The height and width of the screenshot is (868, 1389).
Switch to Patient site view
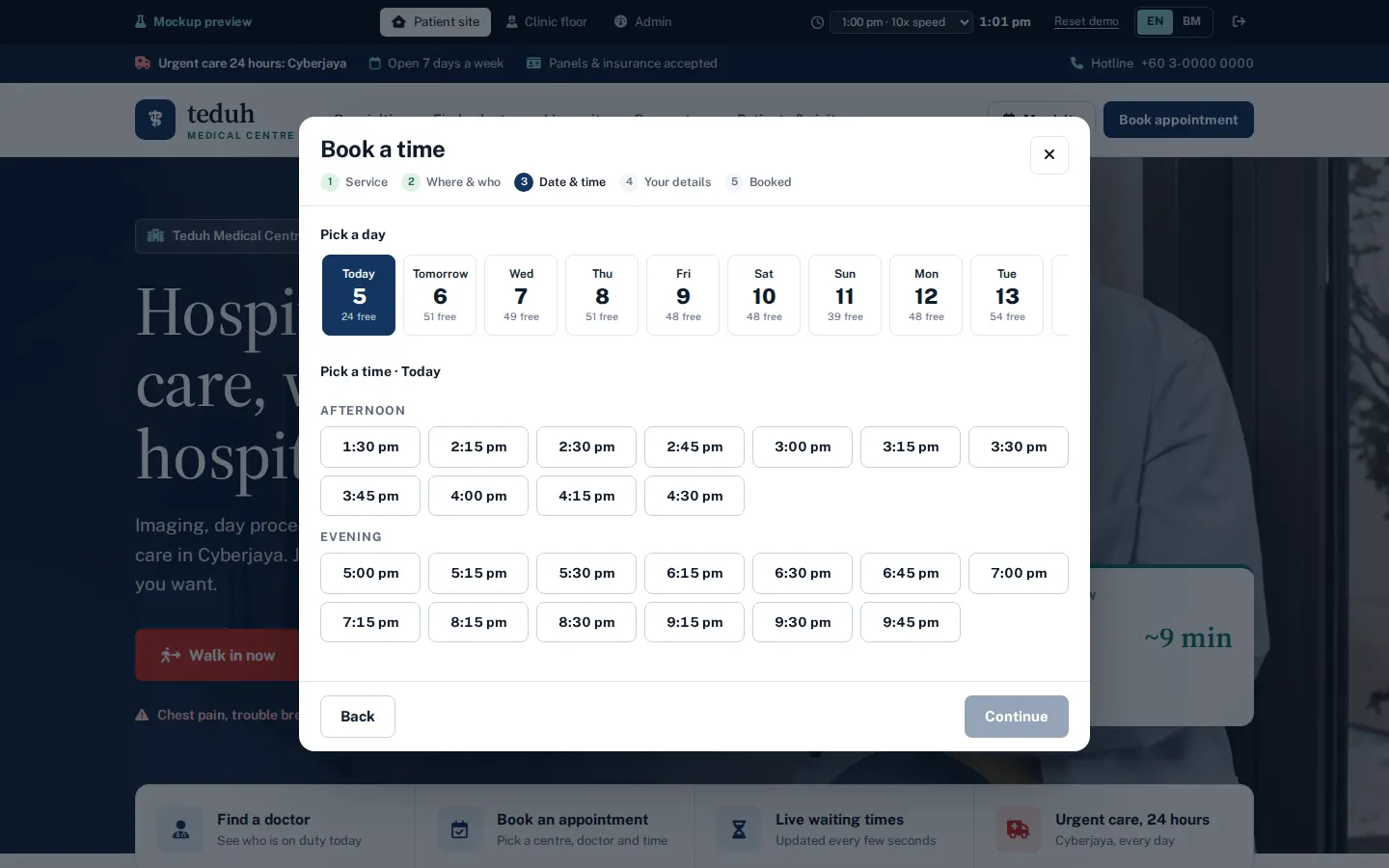(435, 22)
